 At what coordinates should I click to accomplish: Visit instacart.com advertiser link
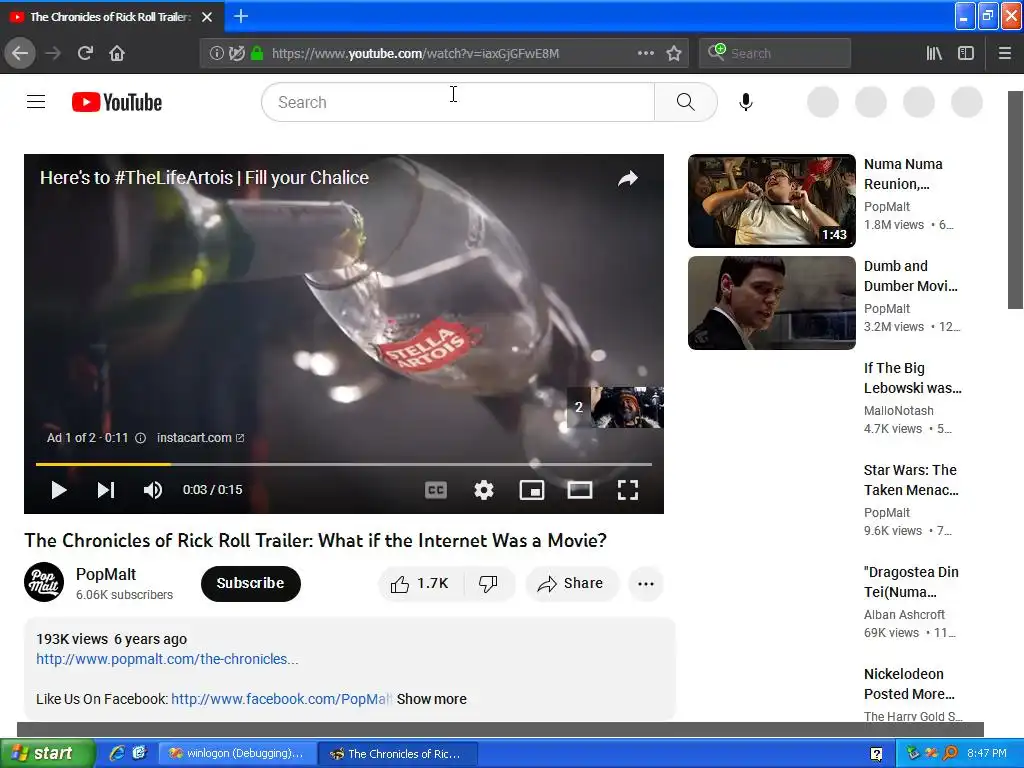[200, 438]
